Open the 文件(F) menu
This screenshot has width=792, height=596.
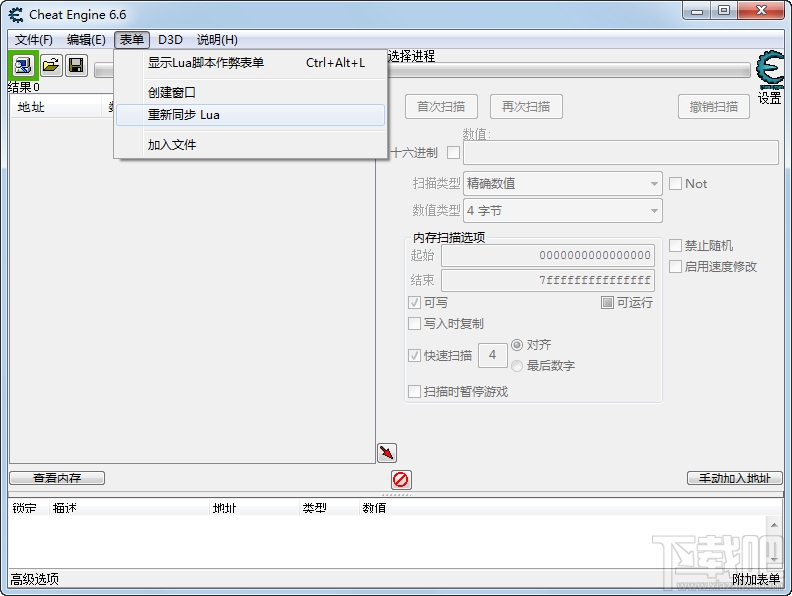pyautogui.click(x=33, y=39)
